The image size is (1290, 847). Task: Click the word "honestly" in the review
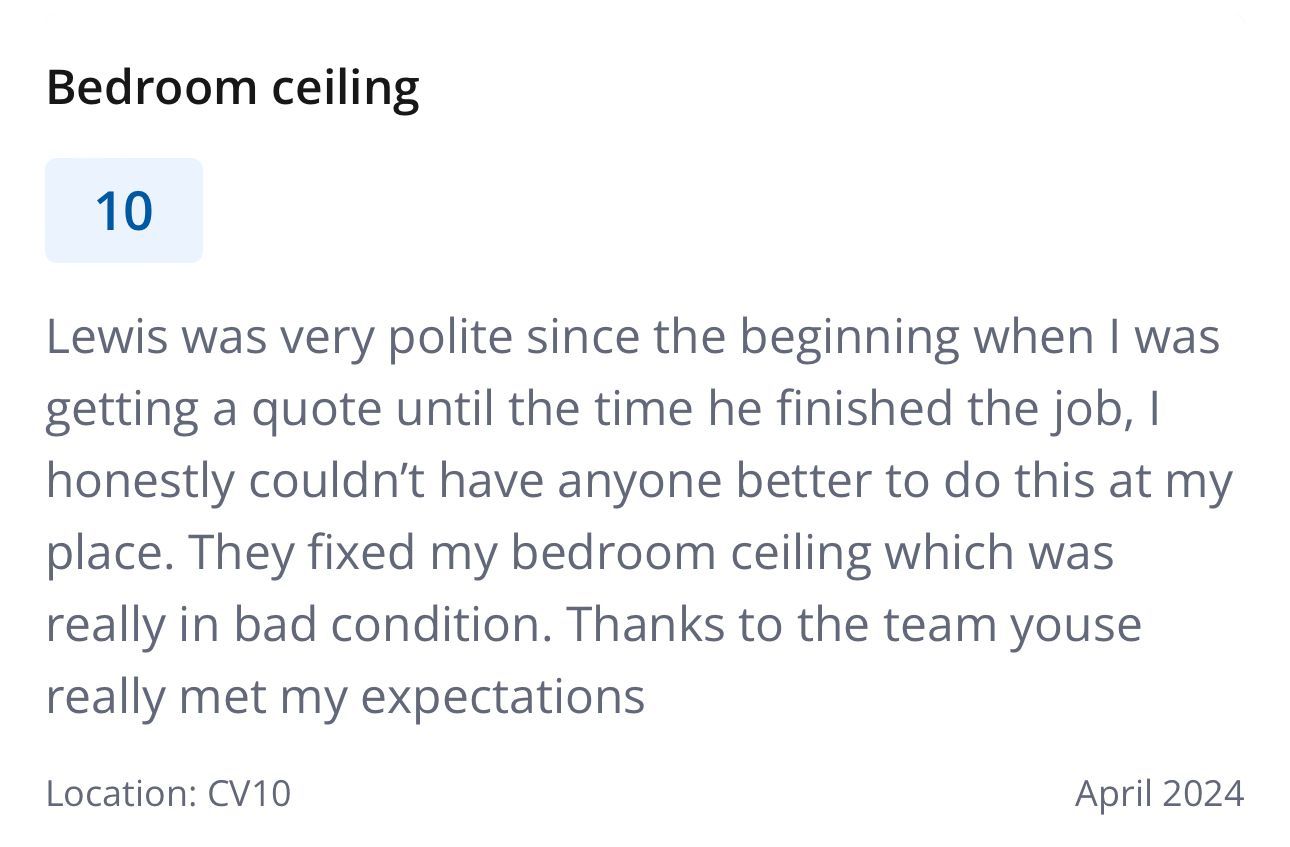click(139, 481)
